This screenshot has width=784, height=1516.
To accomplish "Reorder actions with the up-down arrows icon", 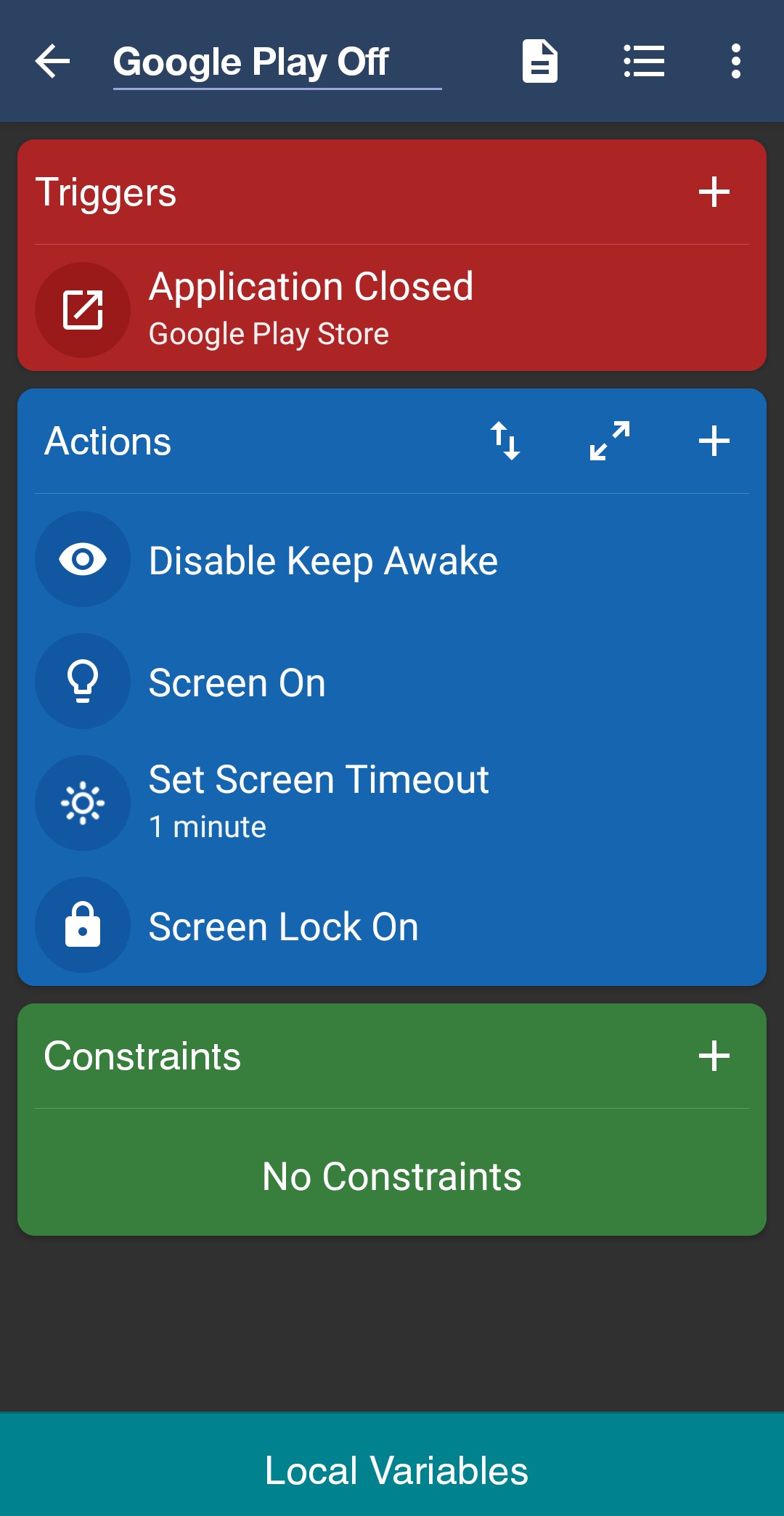I will point(505,441).
